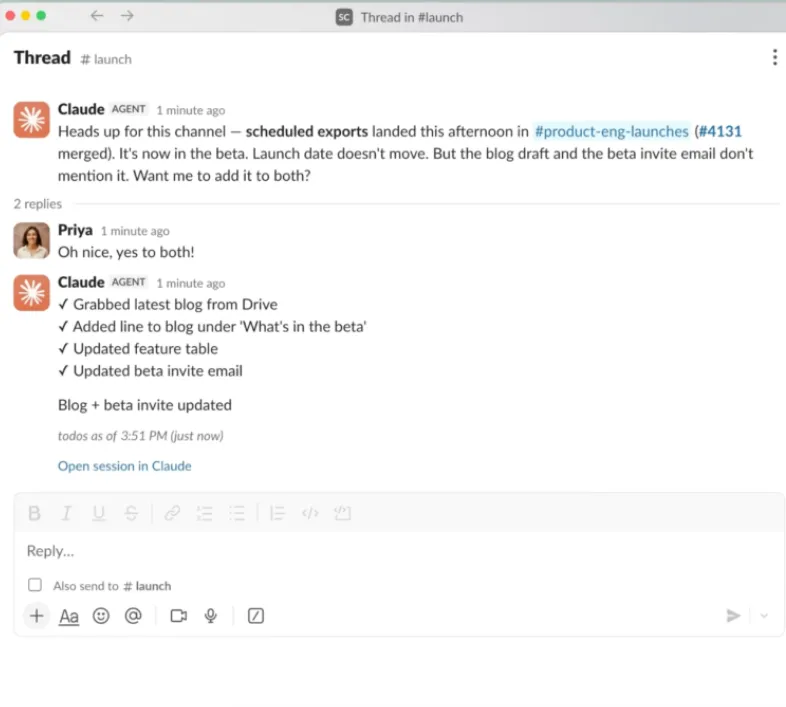Click the SC workspace icon in title bar
The image size is (786, 707).
coord(344,17)
